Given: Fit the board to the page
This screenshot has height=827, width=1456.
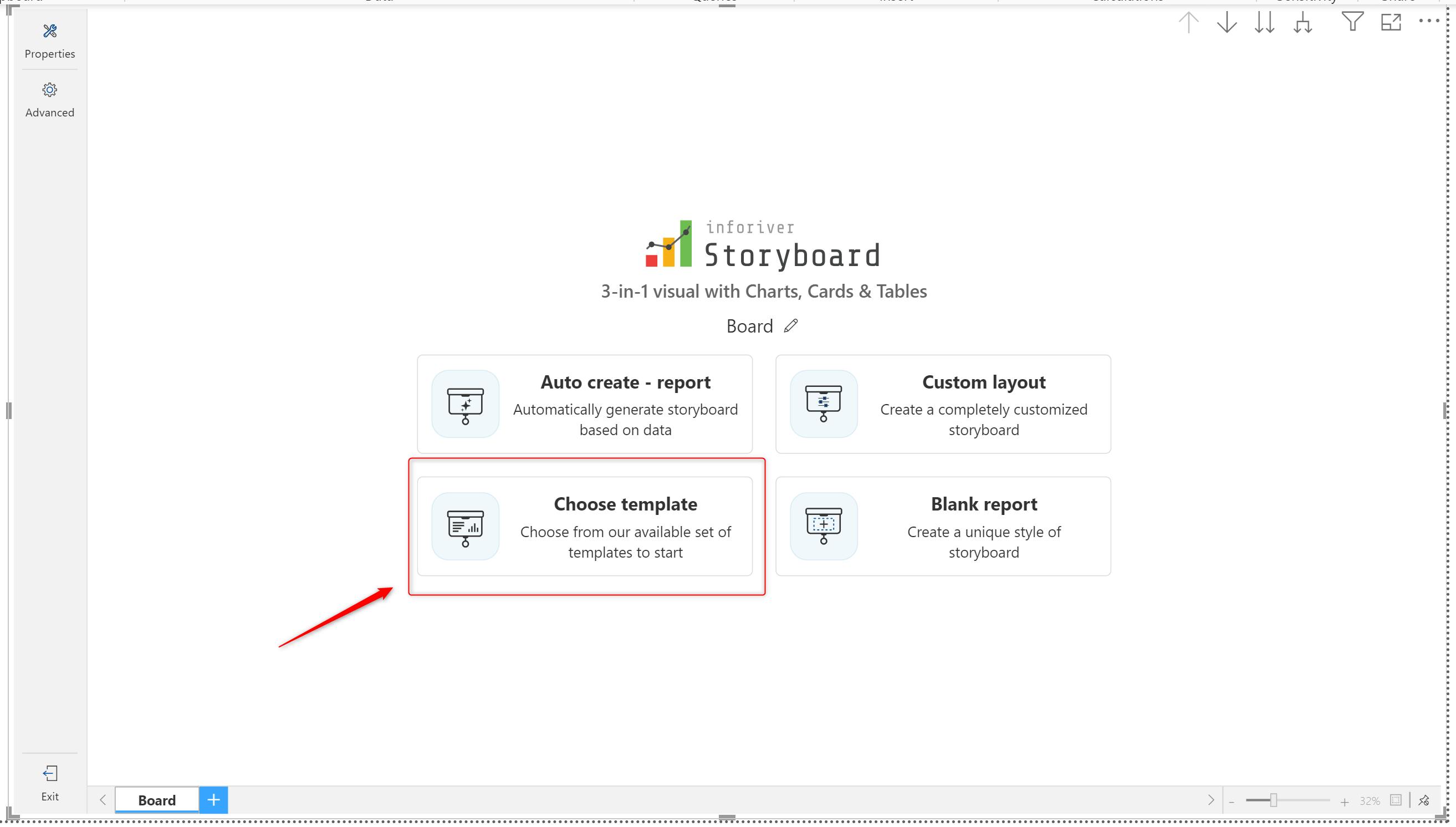Looking at the screenshot, I should coord(1396,800).
